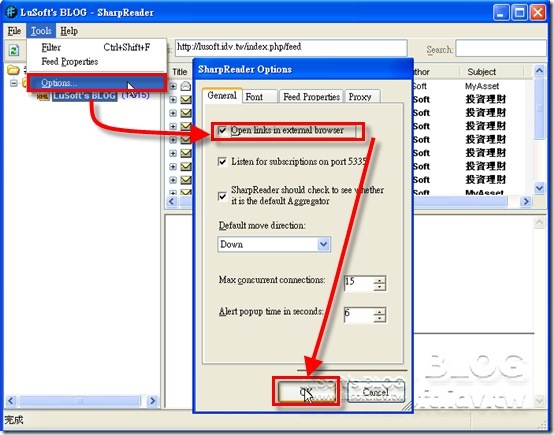Click message list horizontal scroll right arrow
Image resolution: width=554 pixels, height=435 pixels.
(526, 201)
